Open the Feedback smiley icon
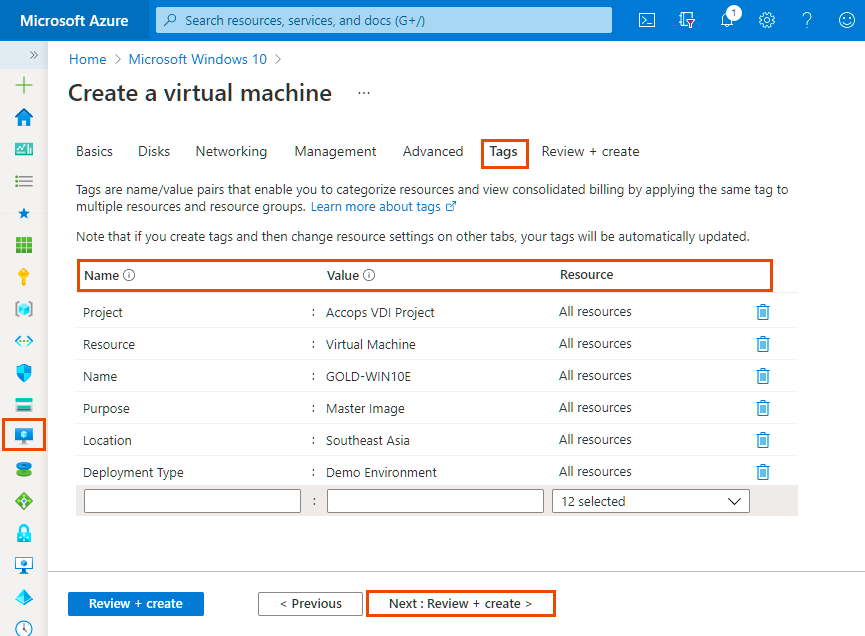Viewport: 865px width, 636px height. (846, 20)
